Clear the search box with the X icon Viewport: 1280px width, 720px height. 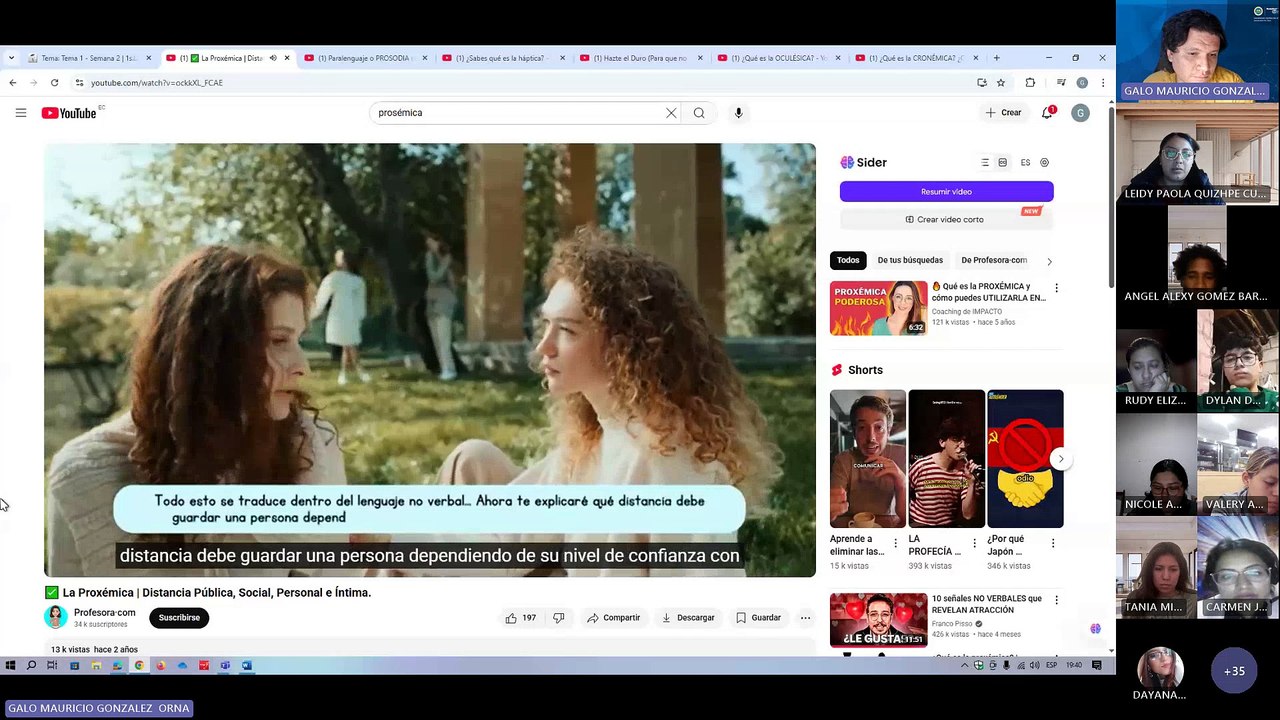click(671, 113)
